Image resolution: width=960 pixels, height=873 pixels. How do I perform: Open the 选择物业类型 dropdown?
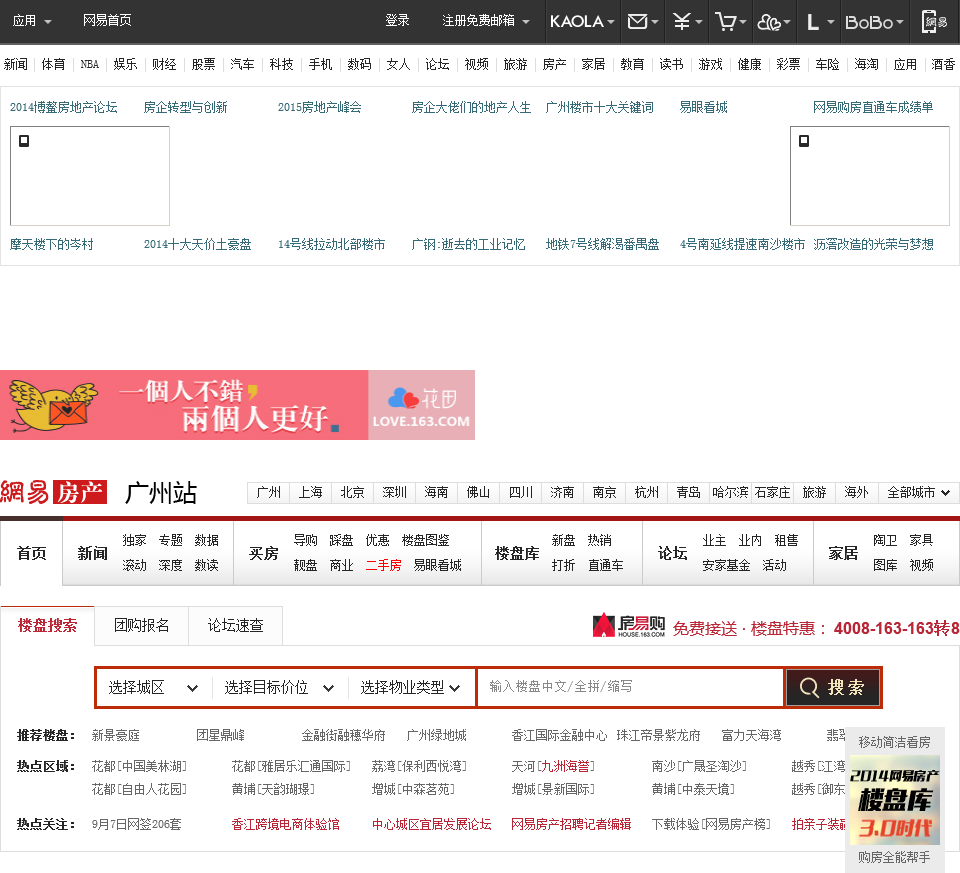pos(410,688)
